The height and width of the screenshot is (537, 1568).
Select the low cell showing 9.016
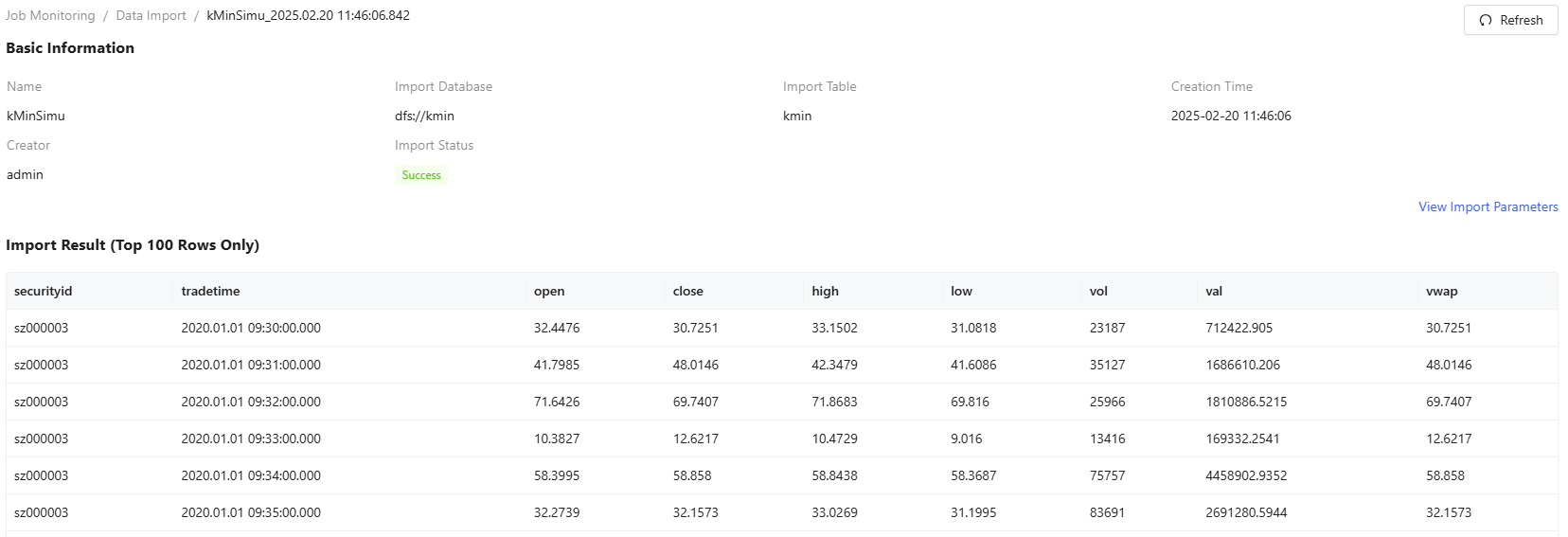[x=966, y=439]
